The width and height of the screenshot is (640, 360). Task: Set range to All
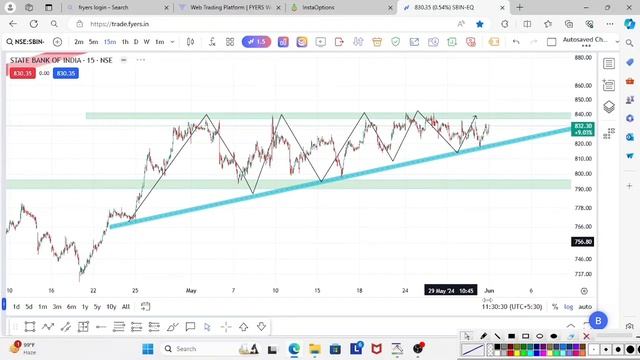tap(126, 307)
